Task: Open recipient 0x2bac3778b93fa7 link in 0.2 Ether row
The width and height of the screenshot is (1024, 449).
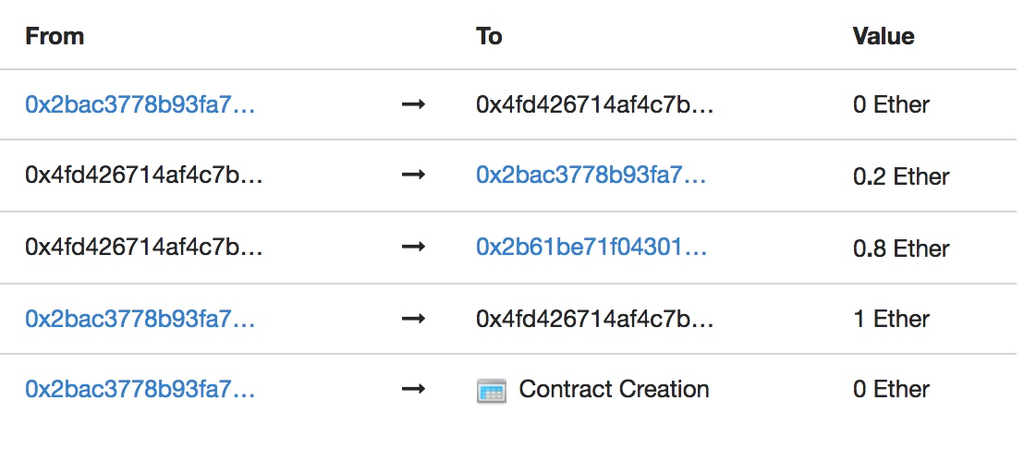Action: (x=591, y=176)
